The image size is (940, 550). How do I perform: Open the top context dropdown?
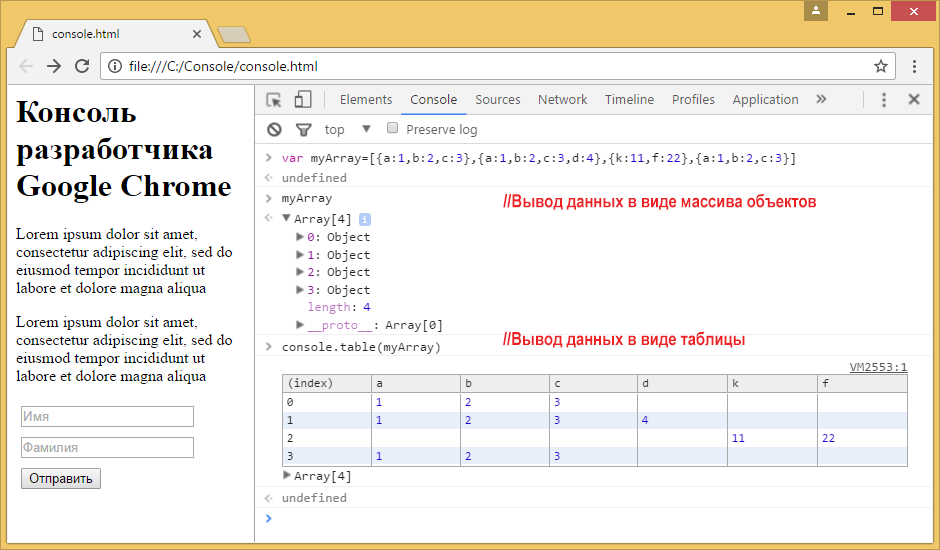click(348, 130)
